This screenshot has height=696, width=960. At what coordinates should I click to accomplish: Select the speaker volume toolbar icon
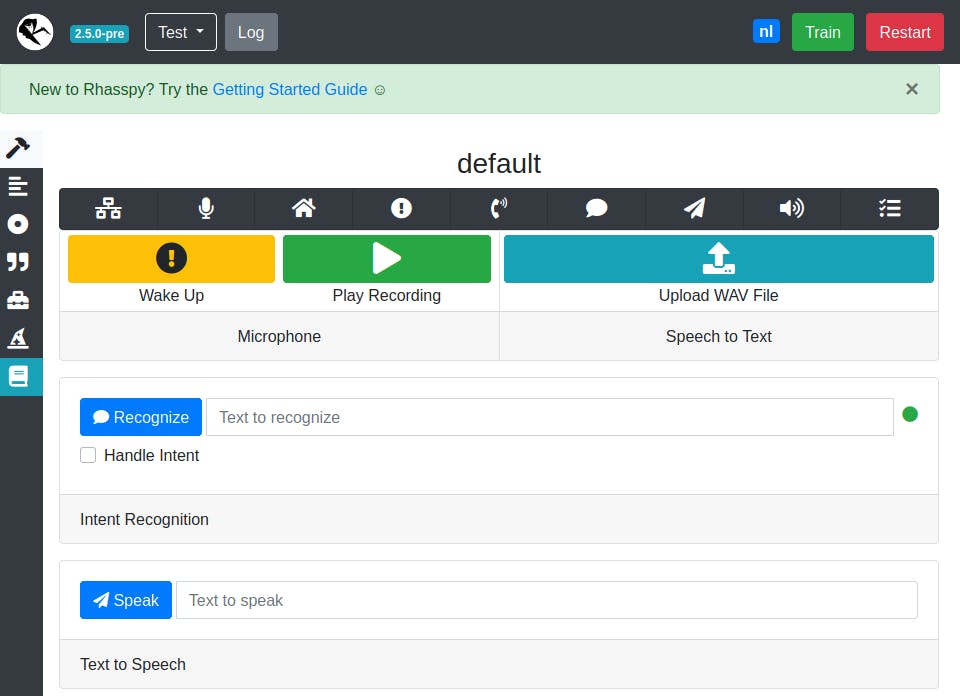point(792,208)
